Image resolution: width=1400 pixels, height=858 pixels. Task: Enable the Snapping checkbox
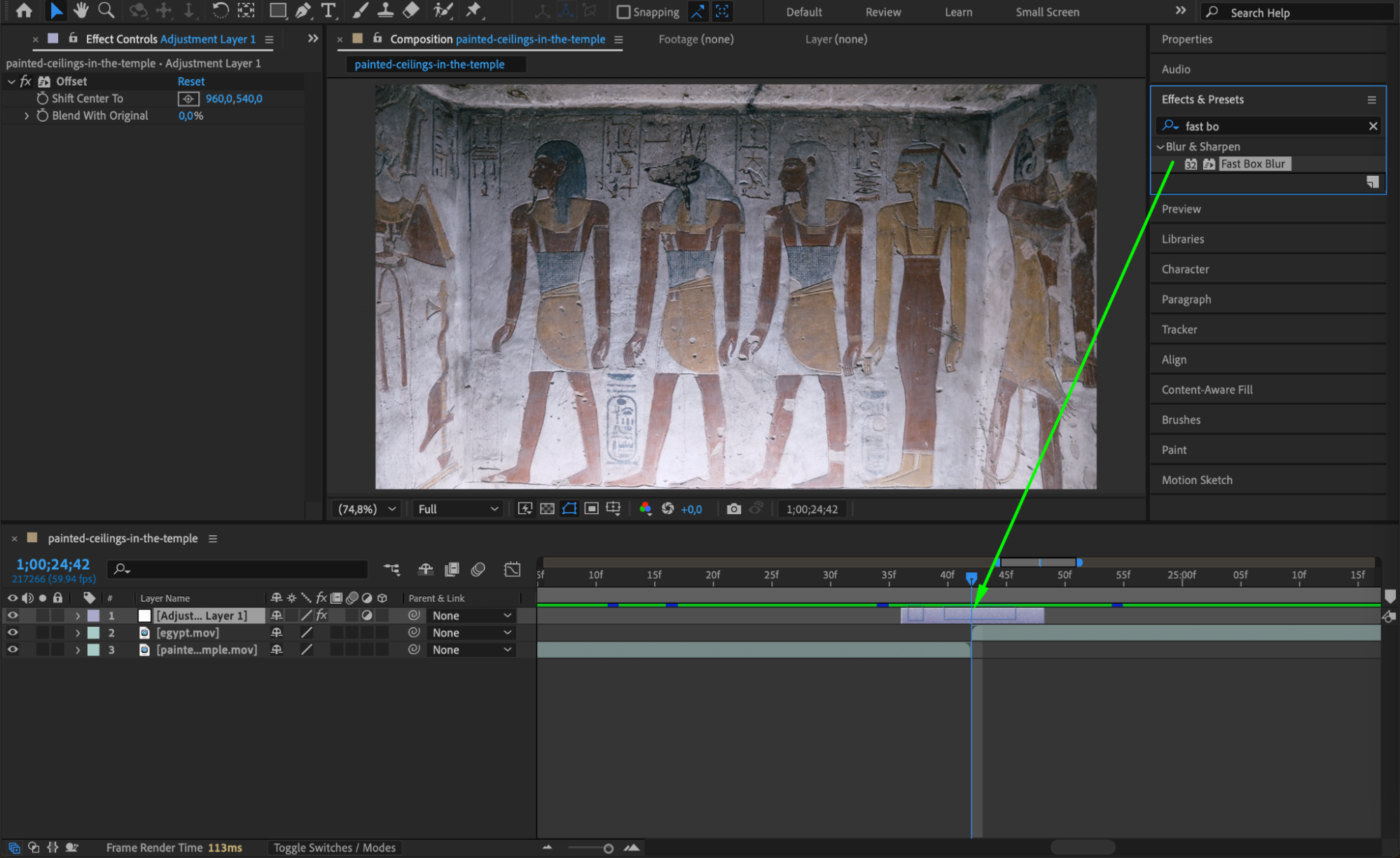tap(623, 12)
